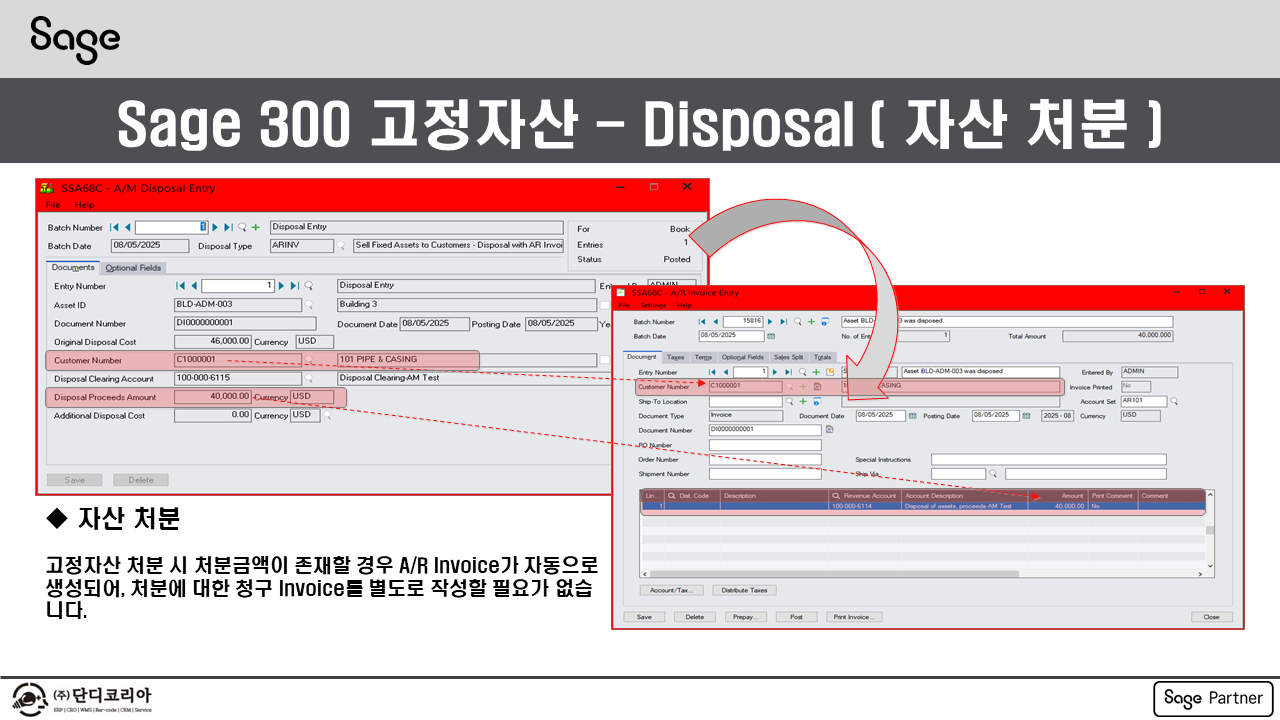Open File menu in A/M Disposal Entry

pos(53,205)
